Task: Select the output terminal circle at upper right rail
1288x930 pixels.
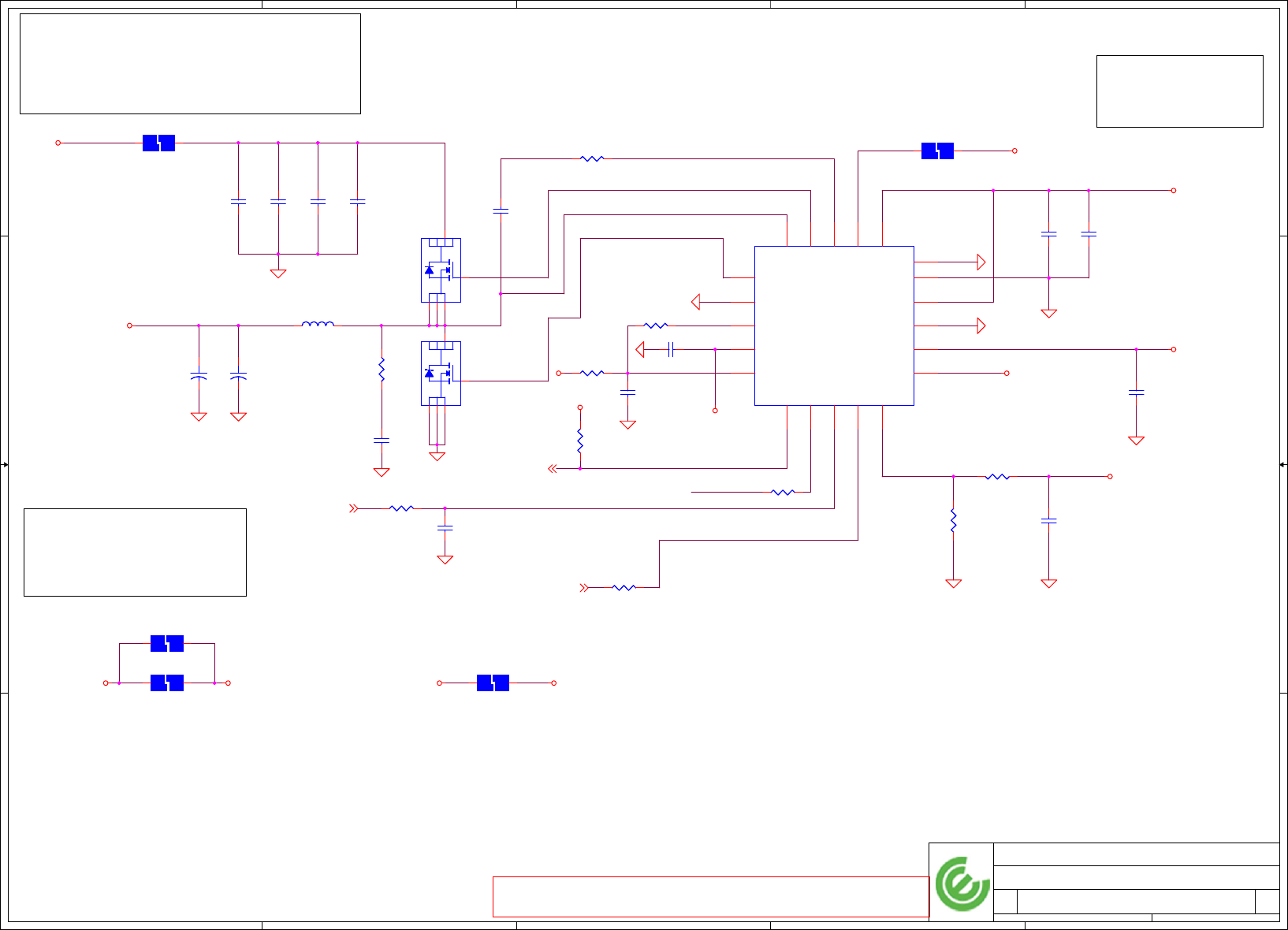Action: (1173, 190)
